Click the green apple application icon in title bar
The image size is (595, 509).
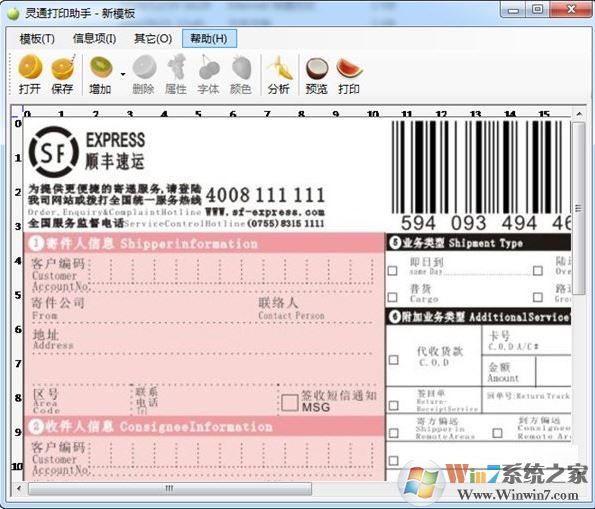(x=13, y=14)
